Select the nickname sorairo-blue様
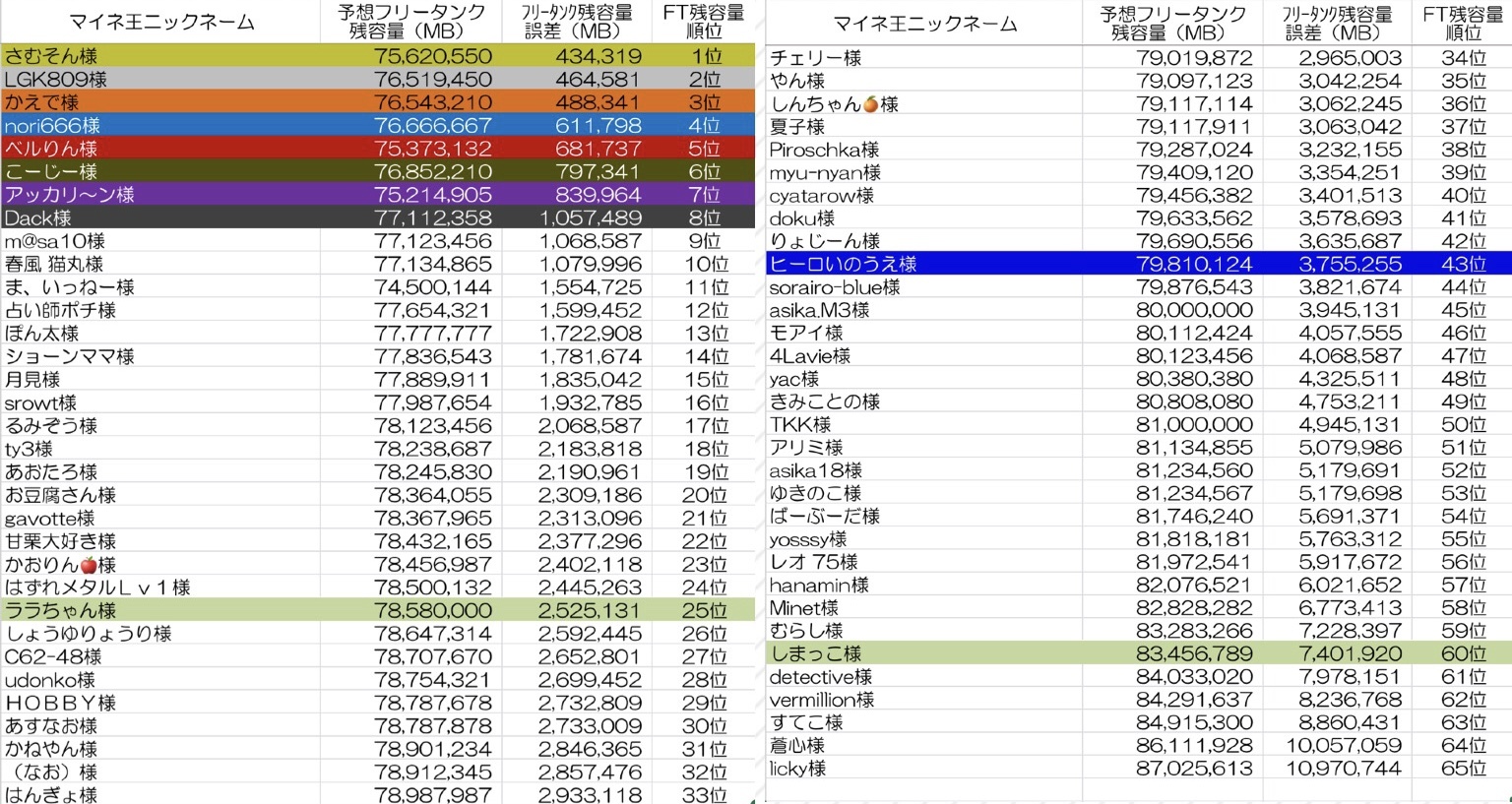 coord(835,287)
